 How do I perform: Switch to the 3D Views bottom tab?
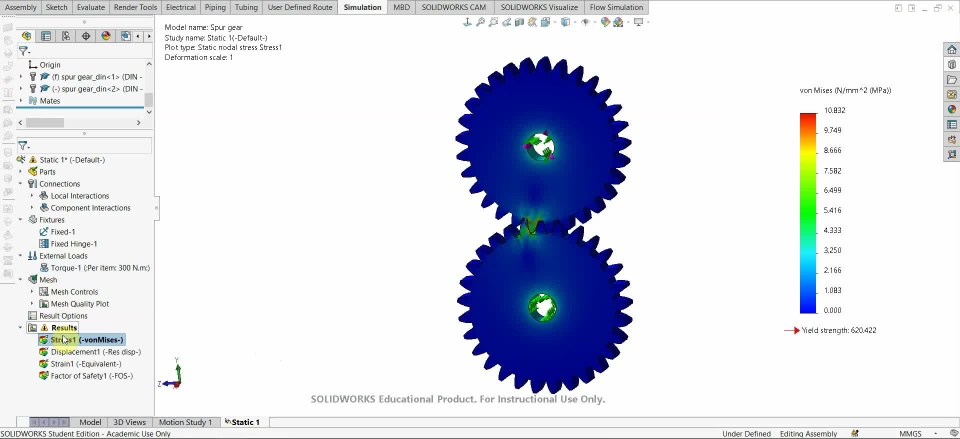pyautogui.click(x=130, y=422)
